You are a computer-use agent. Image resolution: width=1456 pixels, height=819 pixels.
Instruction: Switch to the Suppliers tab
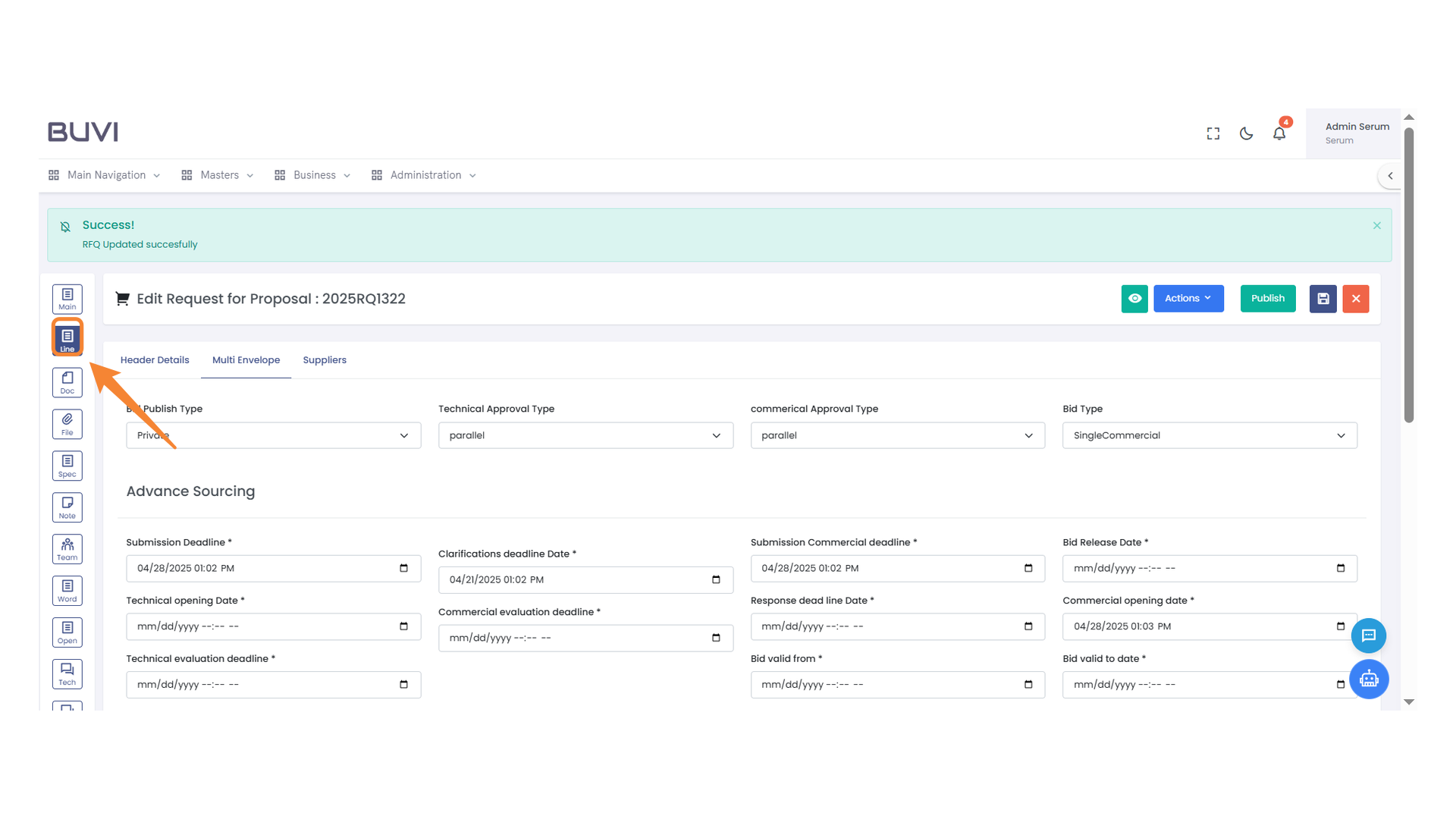point(325,360)
